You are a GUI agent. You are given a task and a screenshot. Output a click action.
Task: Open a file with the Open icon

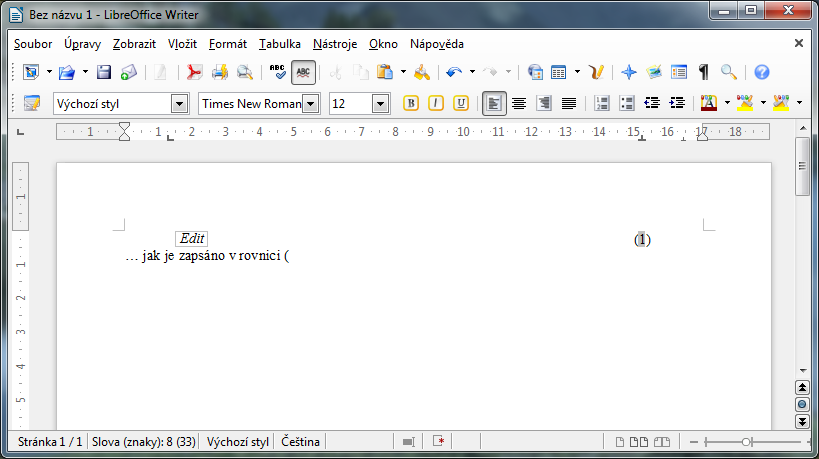[66, 72]
